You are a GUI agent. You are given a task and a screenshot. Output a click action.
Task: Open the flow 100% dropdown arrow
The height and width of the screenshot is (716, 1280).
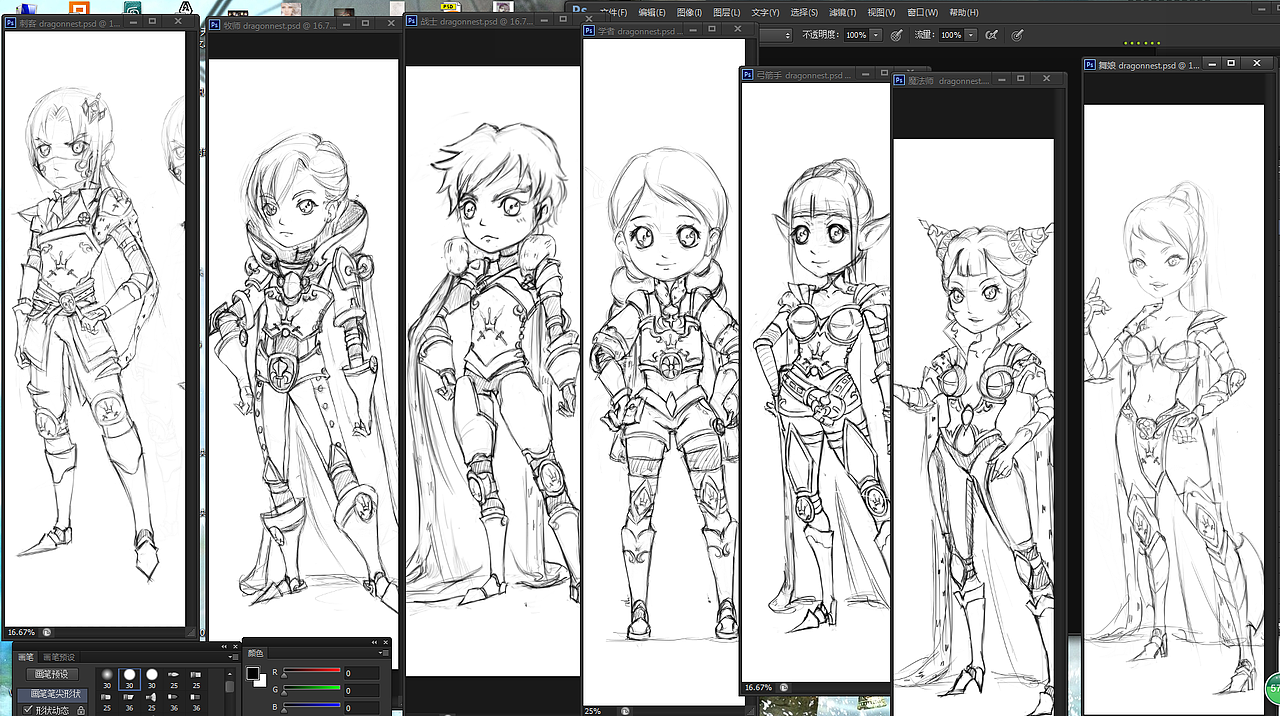point(970,35)
